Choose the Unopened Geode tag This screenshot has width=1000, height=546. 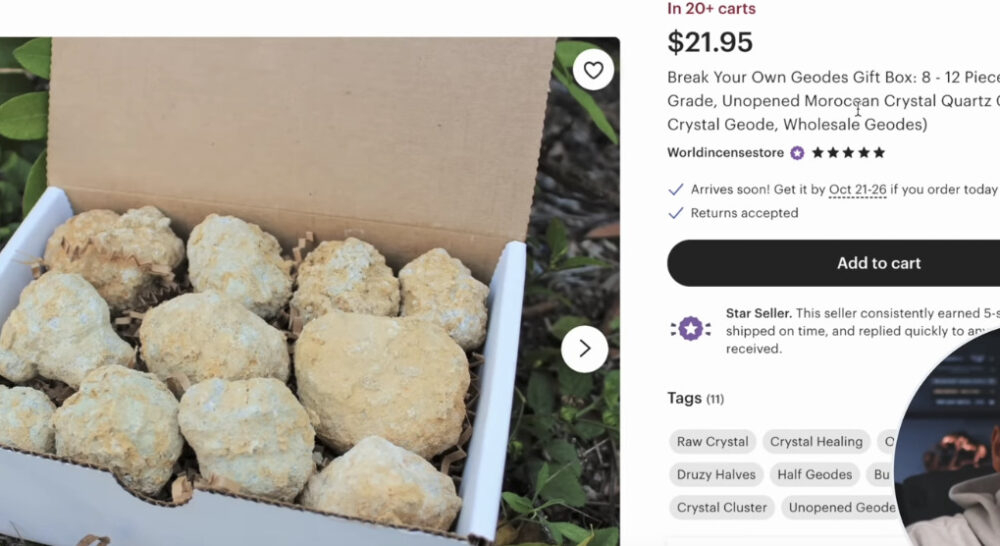point(841,508)
